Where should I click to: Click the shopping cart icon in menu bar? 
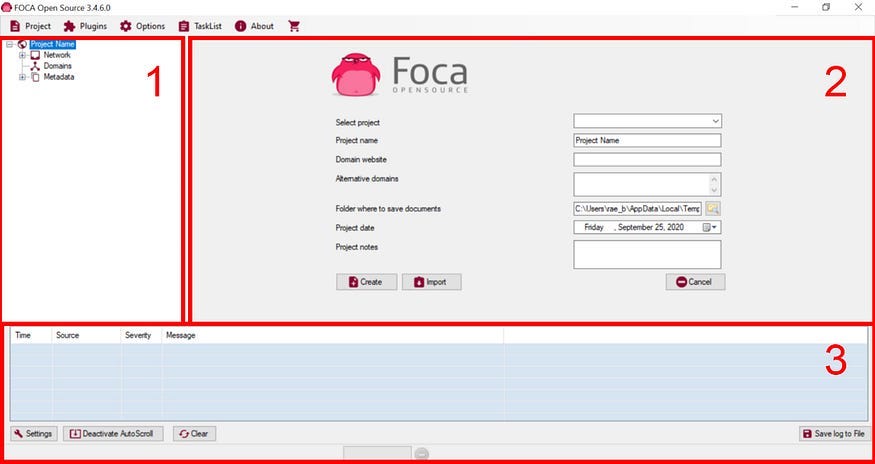(294, 26)
